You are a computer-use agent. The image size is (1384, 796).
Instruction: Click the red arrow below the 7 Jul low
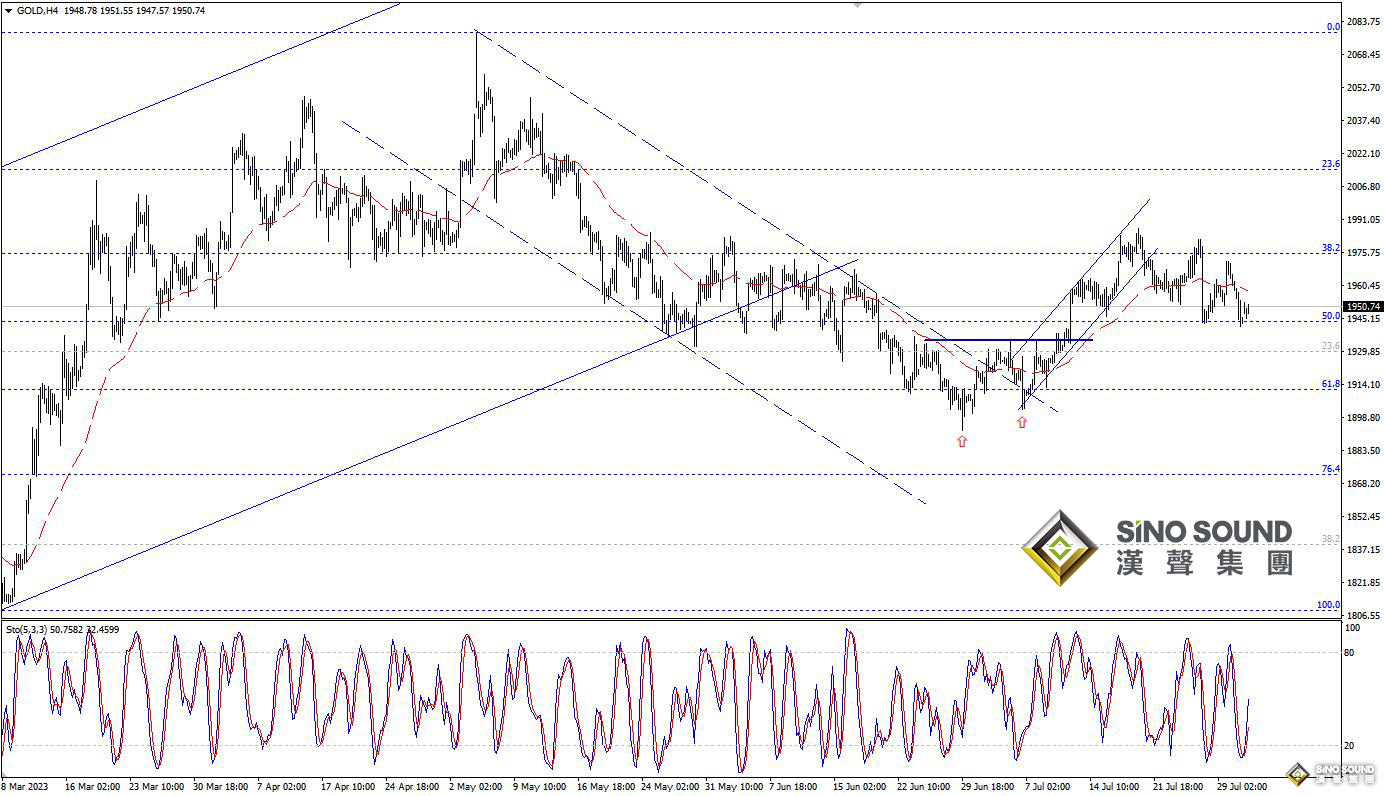pos(1021,422)
